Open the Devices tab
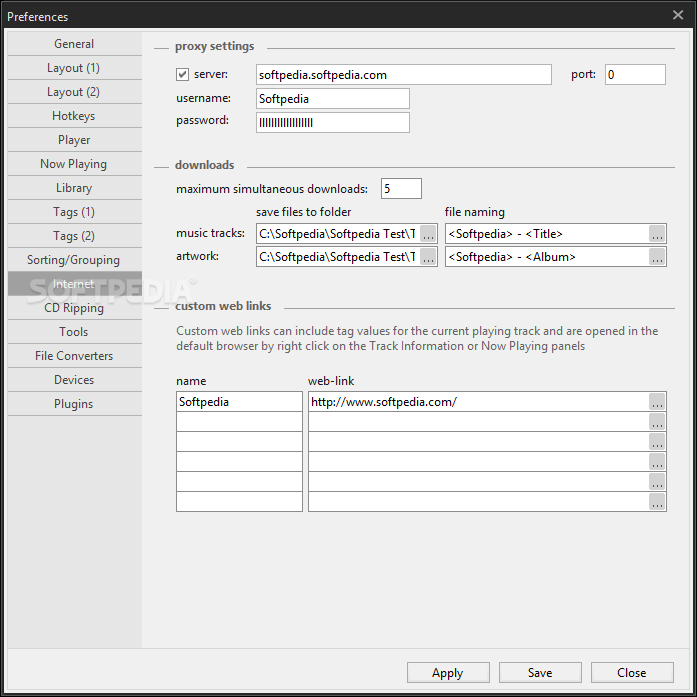The height and width of the screenshot is (697, 697). coord(75,380)
